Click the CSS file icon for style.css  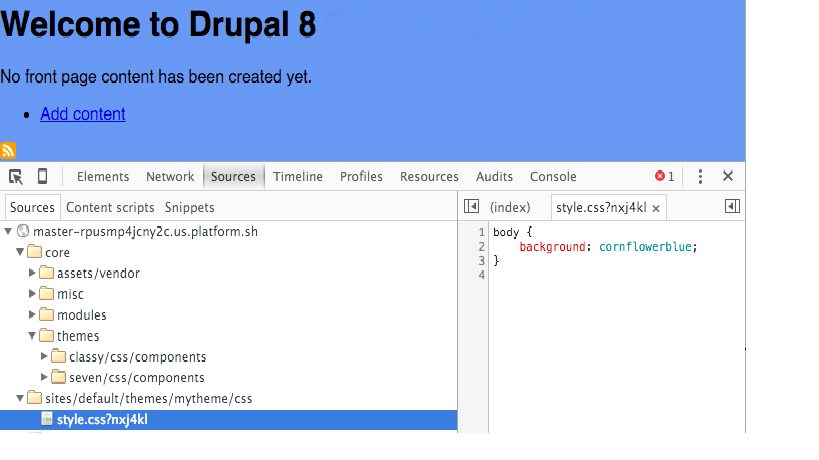(x=47, y=419)
